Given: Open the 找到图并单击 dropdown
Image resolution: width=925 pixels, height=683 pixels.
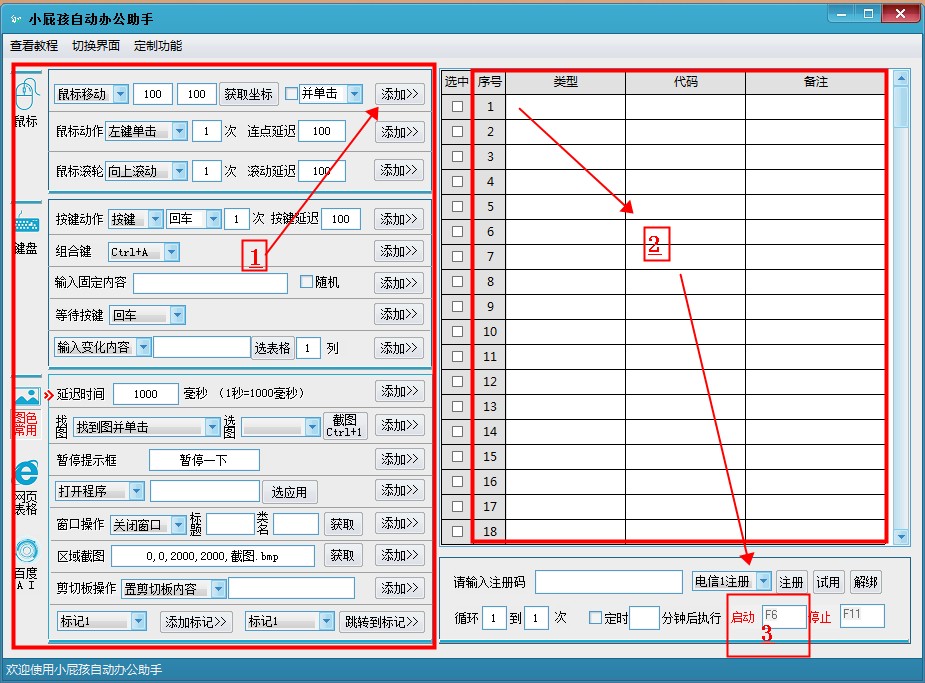Looking at the screenshot, I should point(212,427).
